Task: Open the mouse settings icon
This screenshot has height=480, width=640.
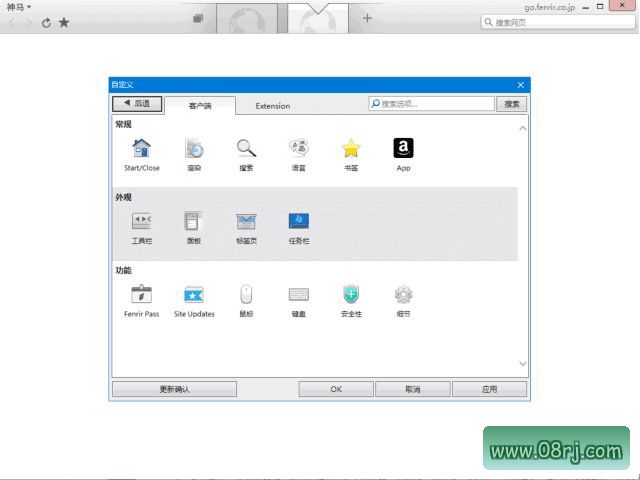Action: click(246, 295)
